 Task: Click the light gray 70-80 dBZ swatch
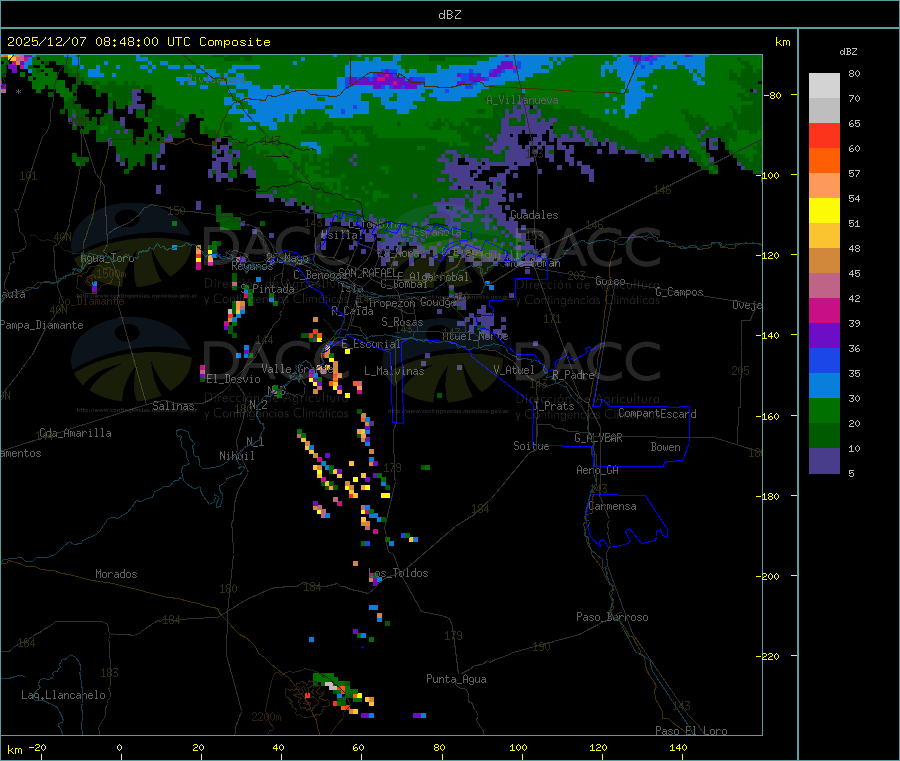pos(824,86)
